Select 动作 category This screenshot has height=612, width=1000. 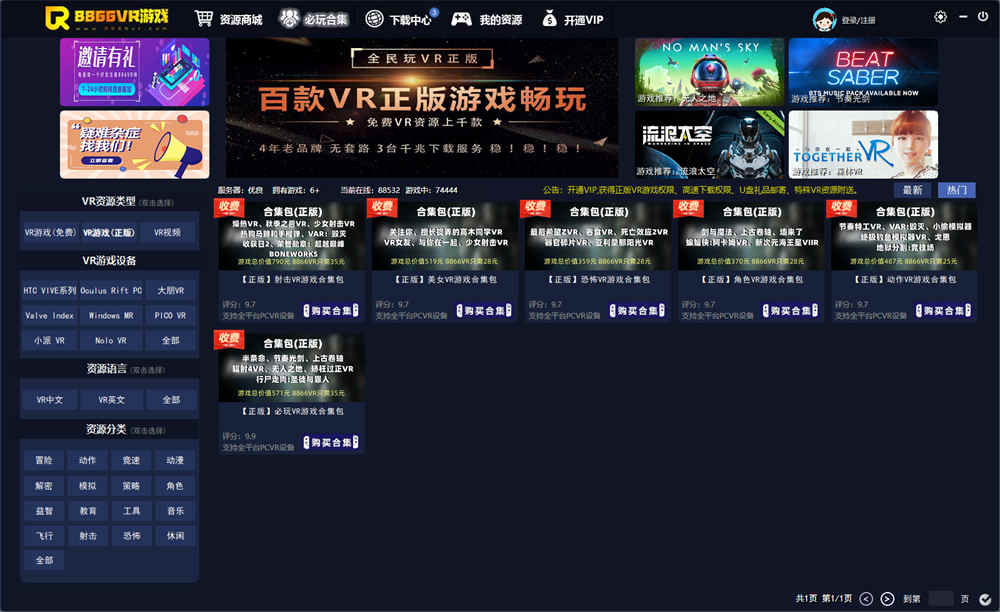click(x=88, y=460)
